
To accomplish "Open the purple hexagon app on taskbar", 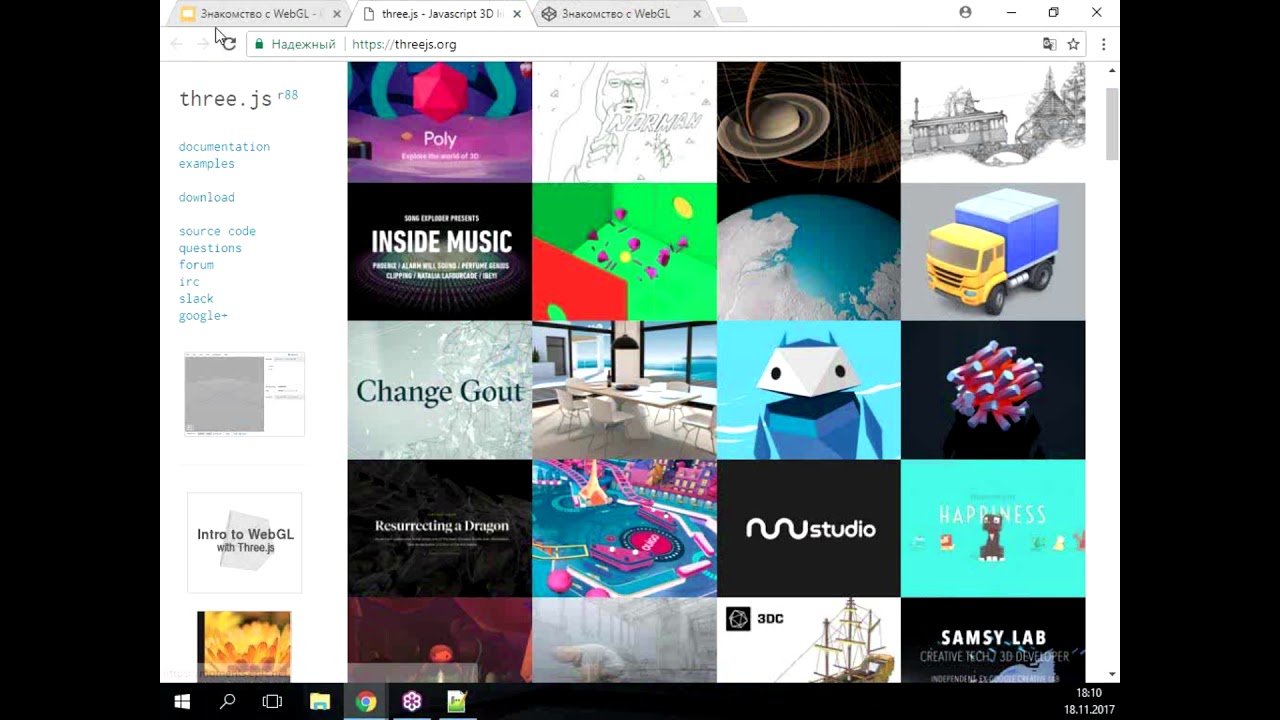I will [x=412, y=702].
